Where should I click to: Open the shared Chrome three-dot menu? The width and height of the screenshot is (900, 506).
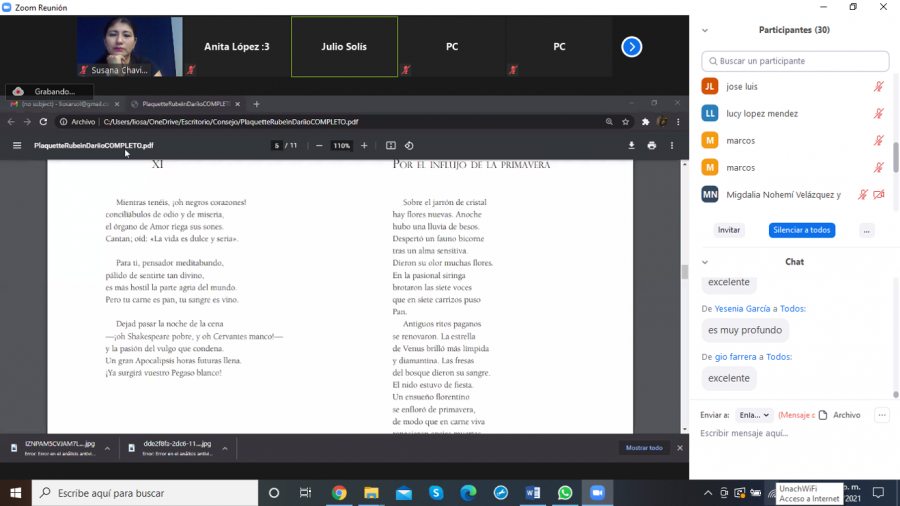(678, 122)
